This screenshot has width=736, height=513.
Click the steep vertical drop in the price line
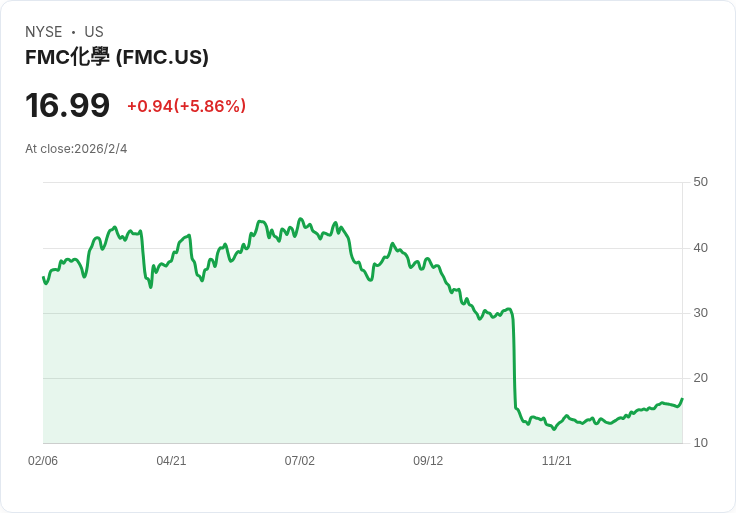click(x=514, y=360)
